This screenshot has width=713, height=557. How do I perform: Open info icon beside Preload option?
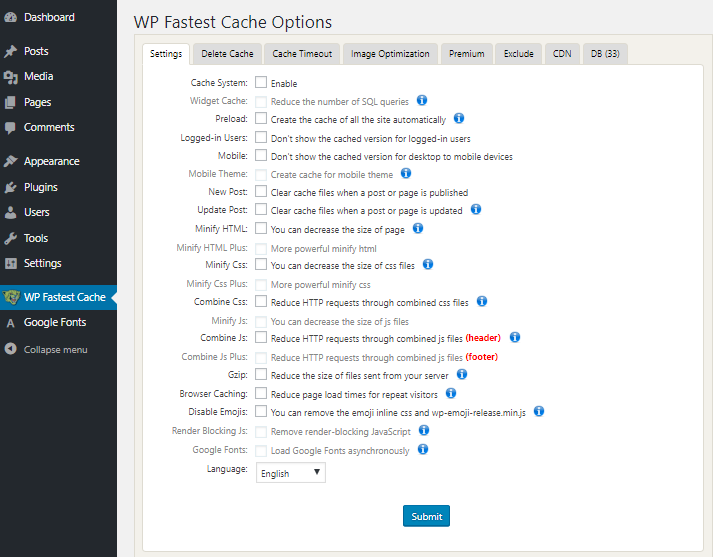click(x=459, y=118)
